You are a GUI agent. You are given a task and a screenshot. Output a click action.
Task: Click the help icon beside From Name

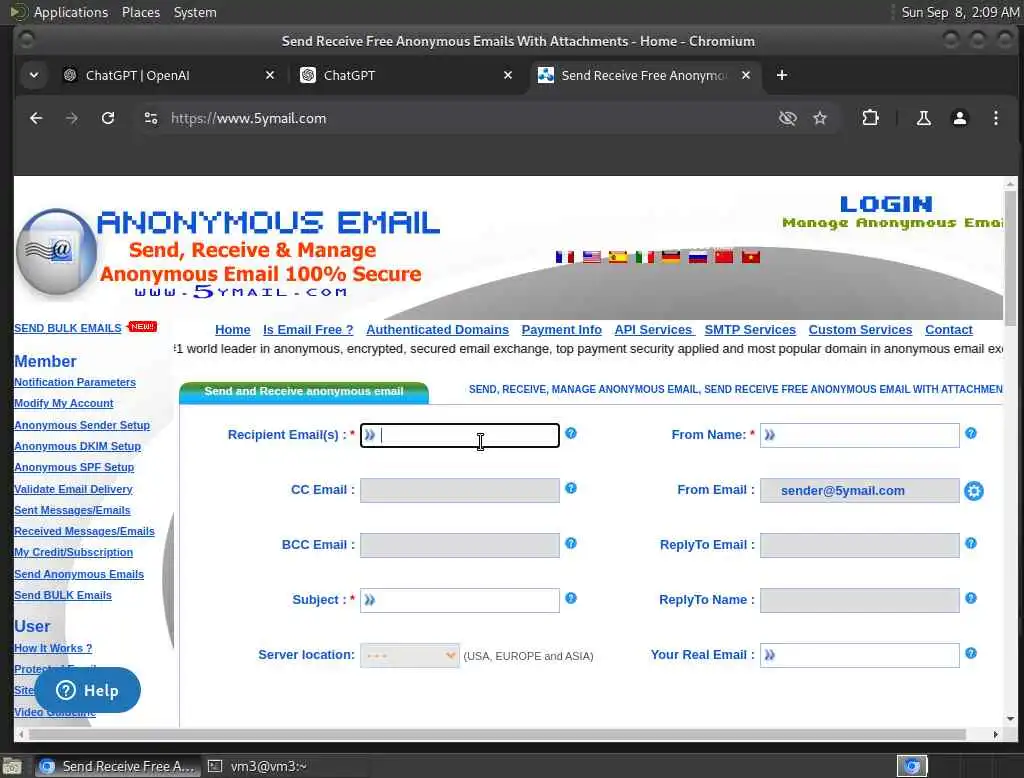pyautogui.click(x=970, y=433)
